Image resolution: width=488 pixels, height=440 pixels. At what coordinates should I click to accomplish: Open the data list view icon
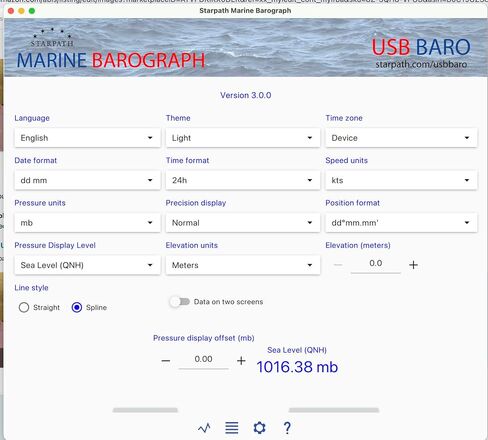click(232, 428)
